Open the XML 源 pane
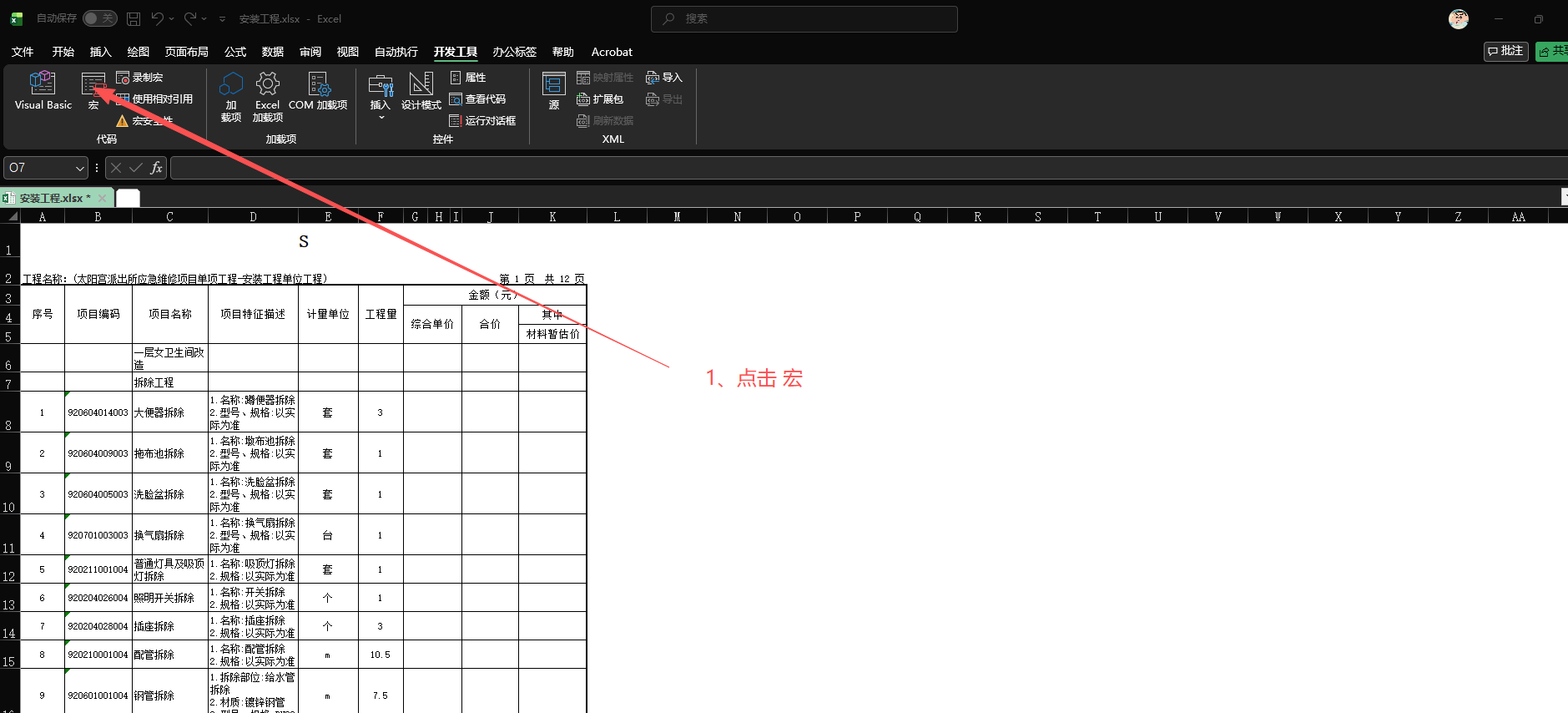 (x=554, y=90)
